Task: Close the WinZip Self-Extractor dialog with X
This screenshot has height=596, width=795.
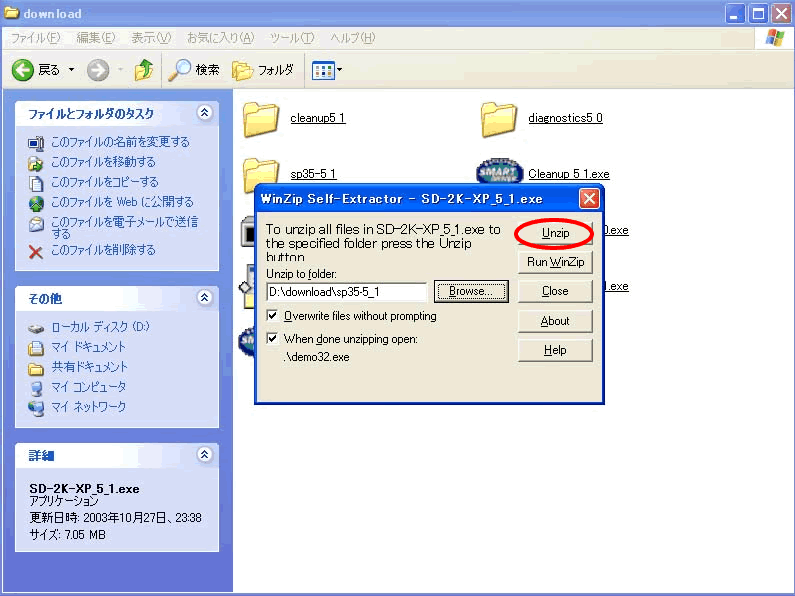Action: point(589,199)
